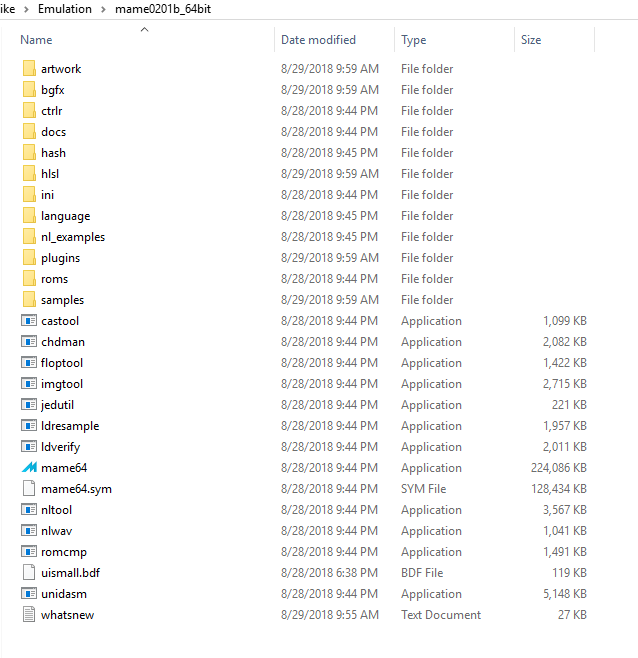Click the '3,567 KB' size cell

[x=565, y=509]
